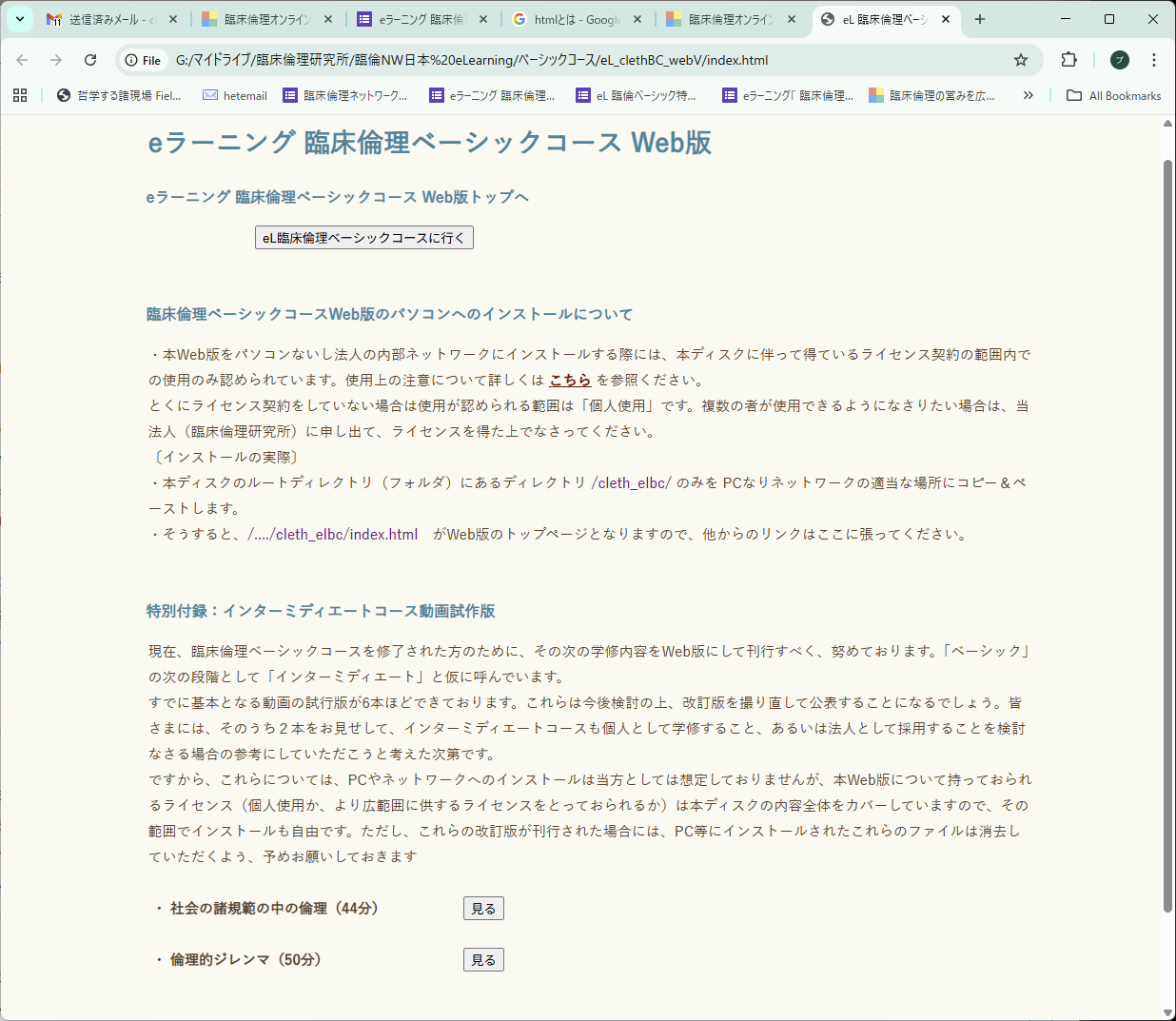Open the tab search chevron
This screenshot has width=1176, height=1021.
pos(20,17)
